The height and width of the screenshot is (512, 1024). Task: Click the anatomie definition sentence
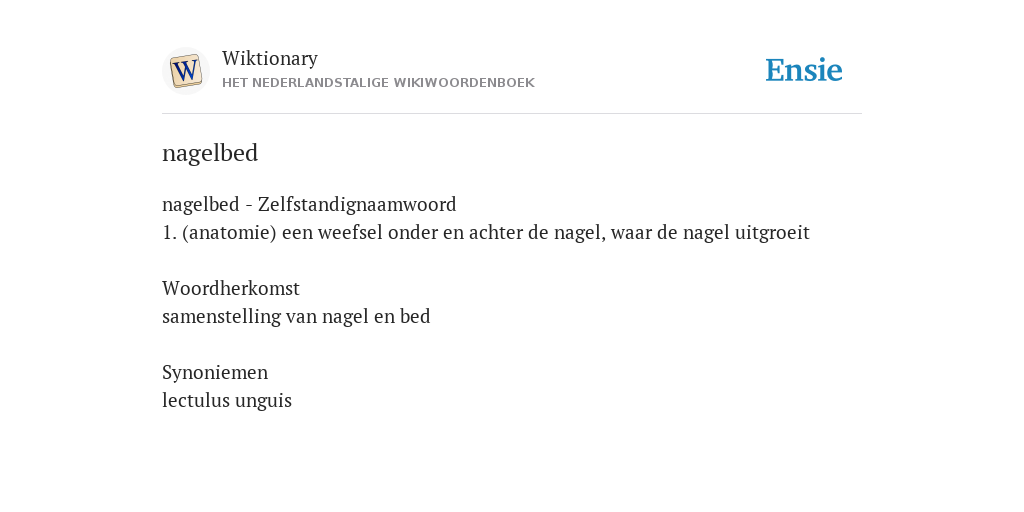pyautogui.click(x=486, y=232)
